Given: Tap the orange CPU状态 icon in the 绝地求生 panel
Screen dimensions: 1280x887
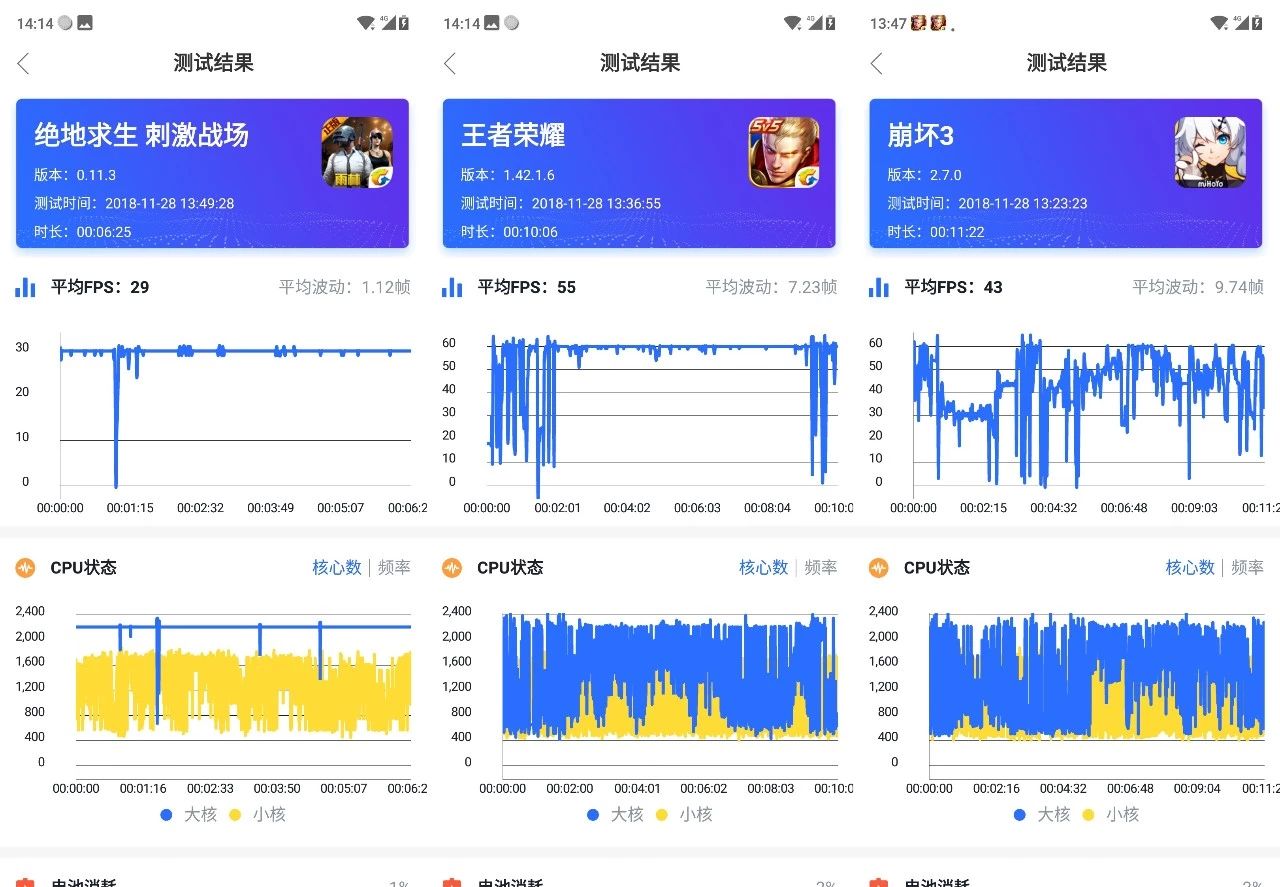Looking at the screenshot, I should tap(26, 568).
